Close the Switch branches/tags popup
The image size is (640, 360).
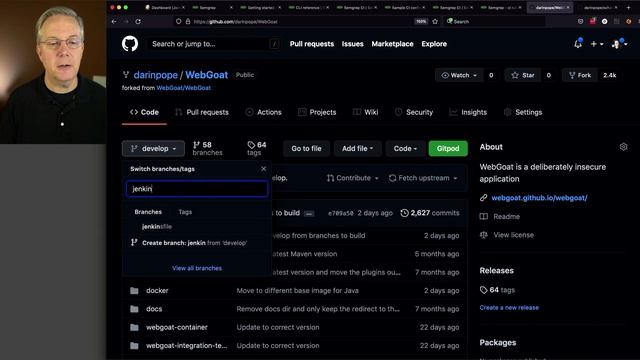263,169
